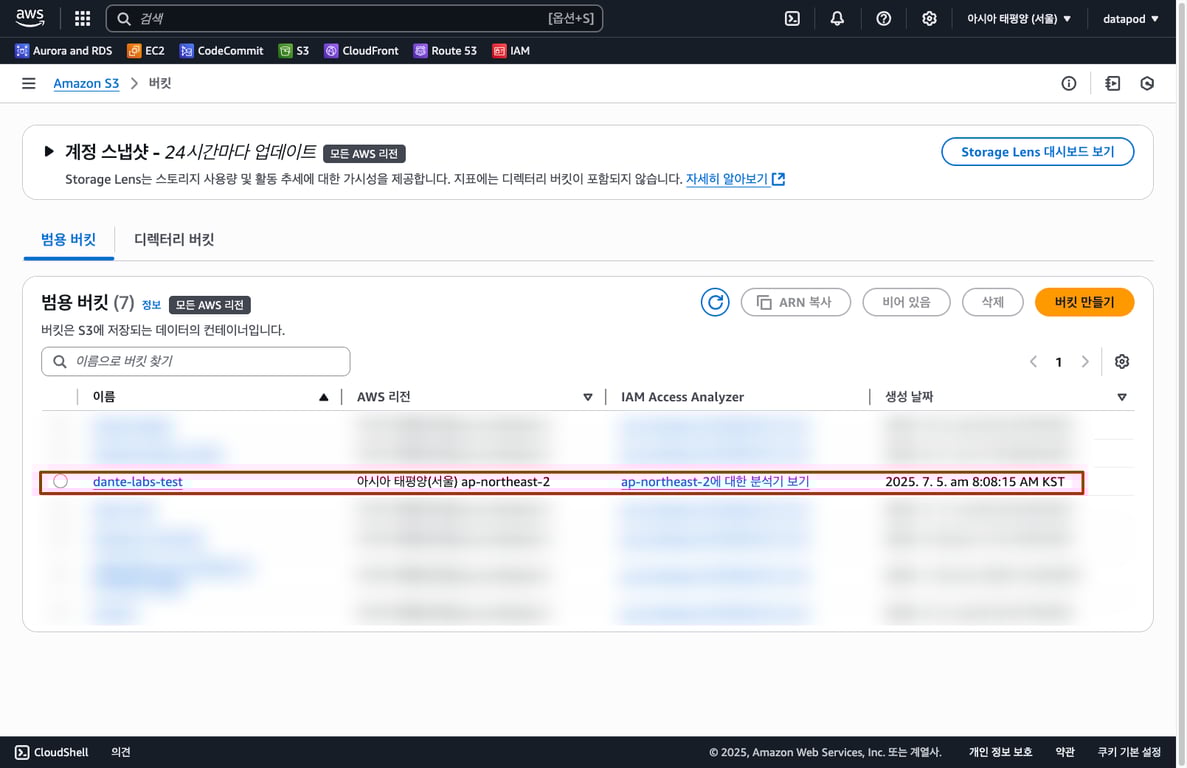Open Aurora and RDS shortcut
The image size is (1187, 768).
64,51
